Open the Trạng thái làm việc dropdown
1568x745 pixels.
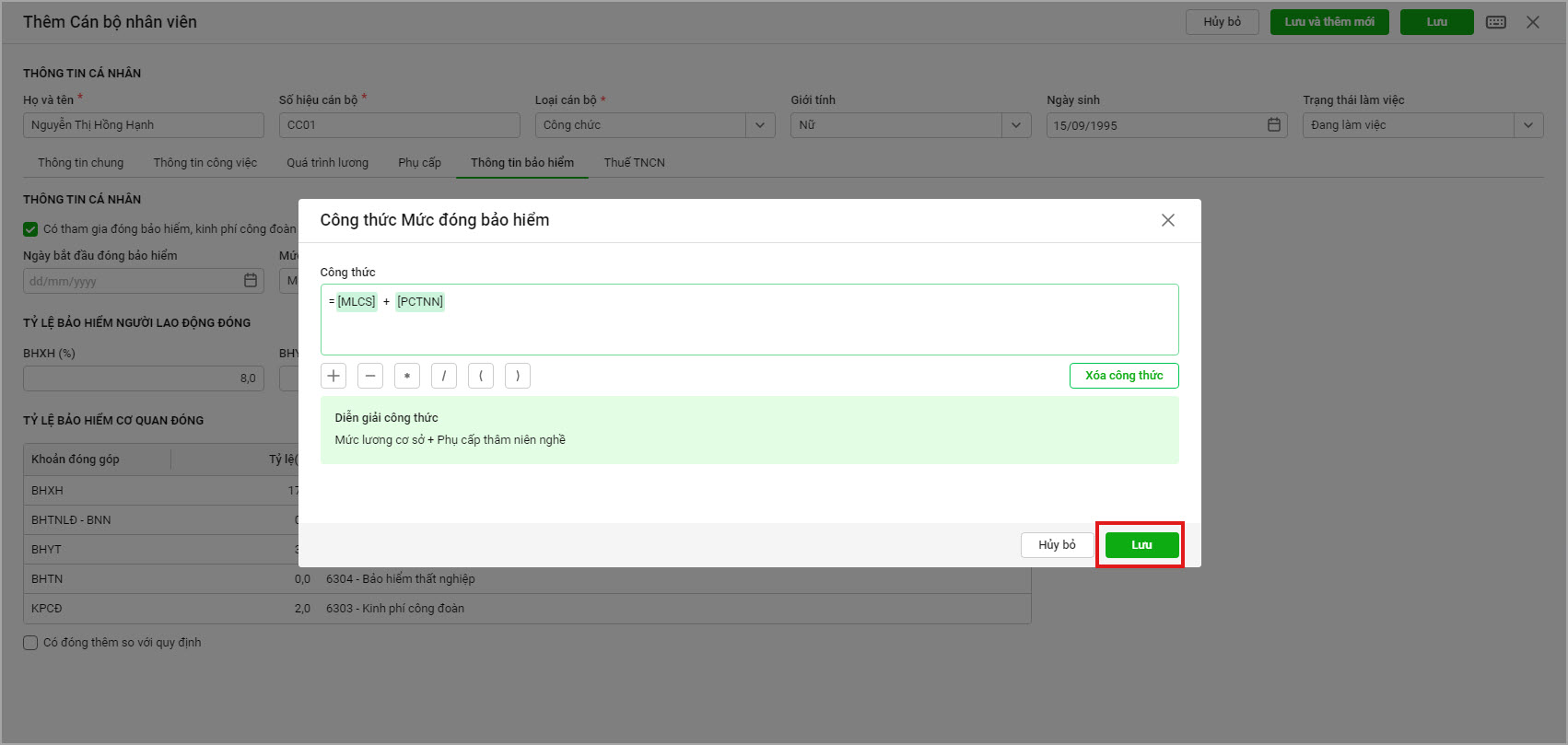1528,125
